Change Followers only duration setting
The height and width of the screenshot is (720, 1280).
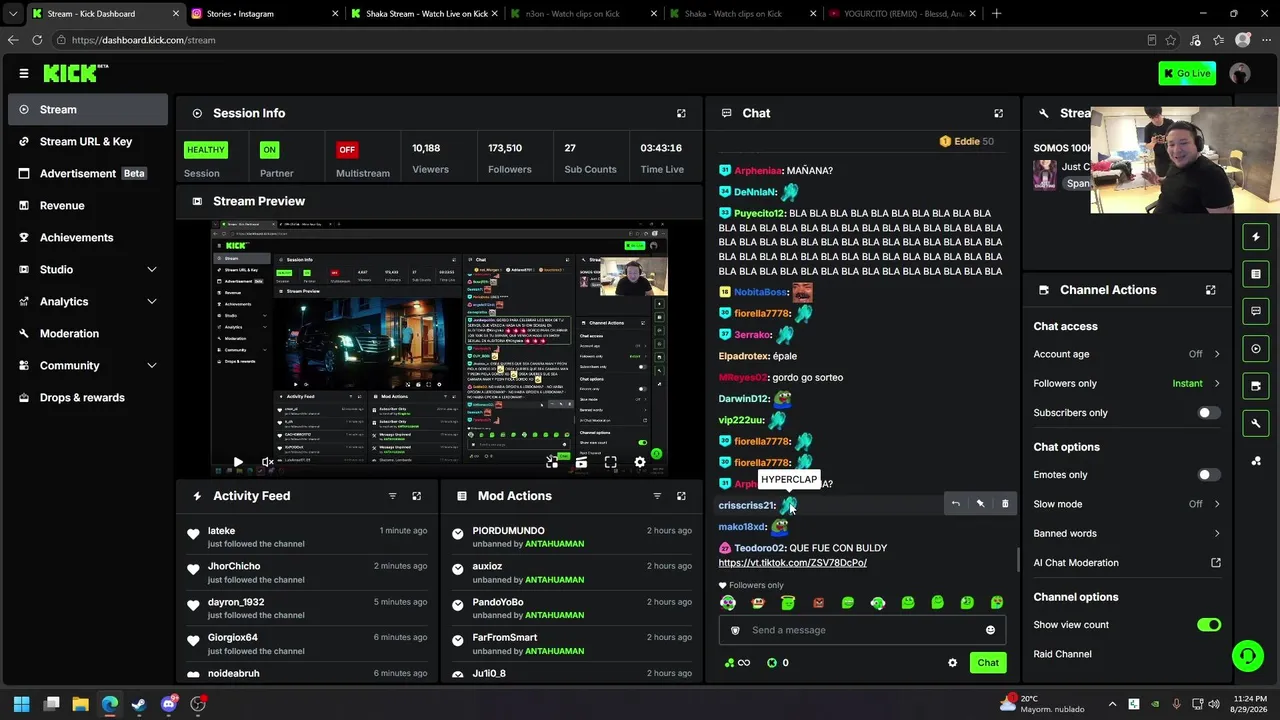click(1127, 384)
